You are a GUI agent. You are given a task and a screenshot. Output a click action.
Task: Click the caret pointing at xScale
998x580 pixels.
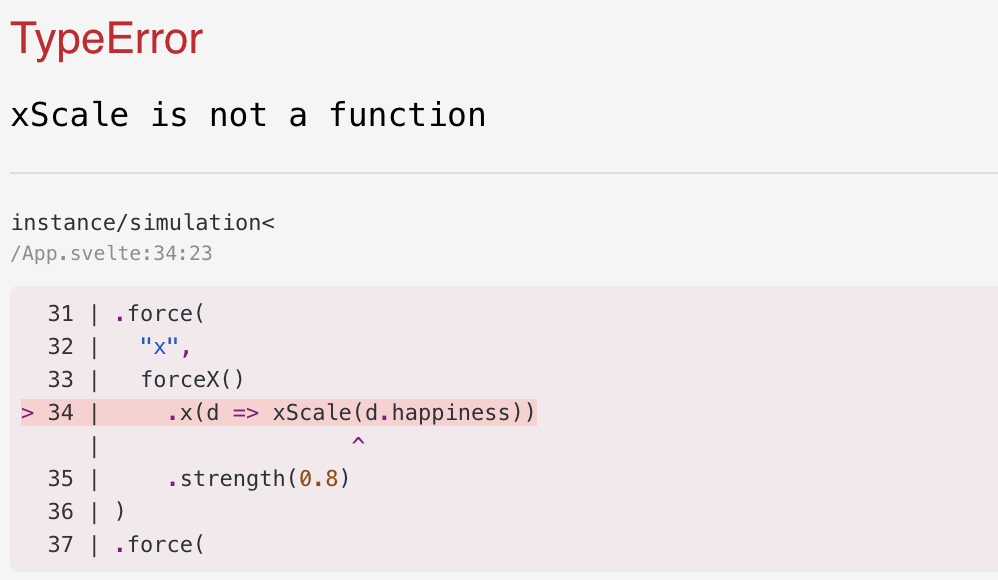358,441
